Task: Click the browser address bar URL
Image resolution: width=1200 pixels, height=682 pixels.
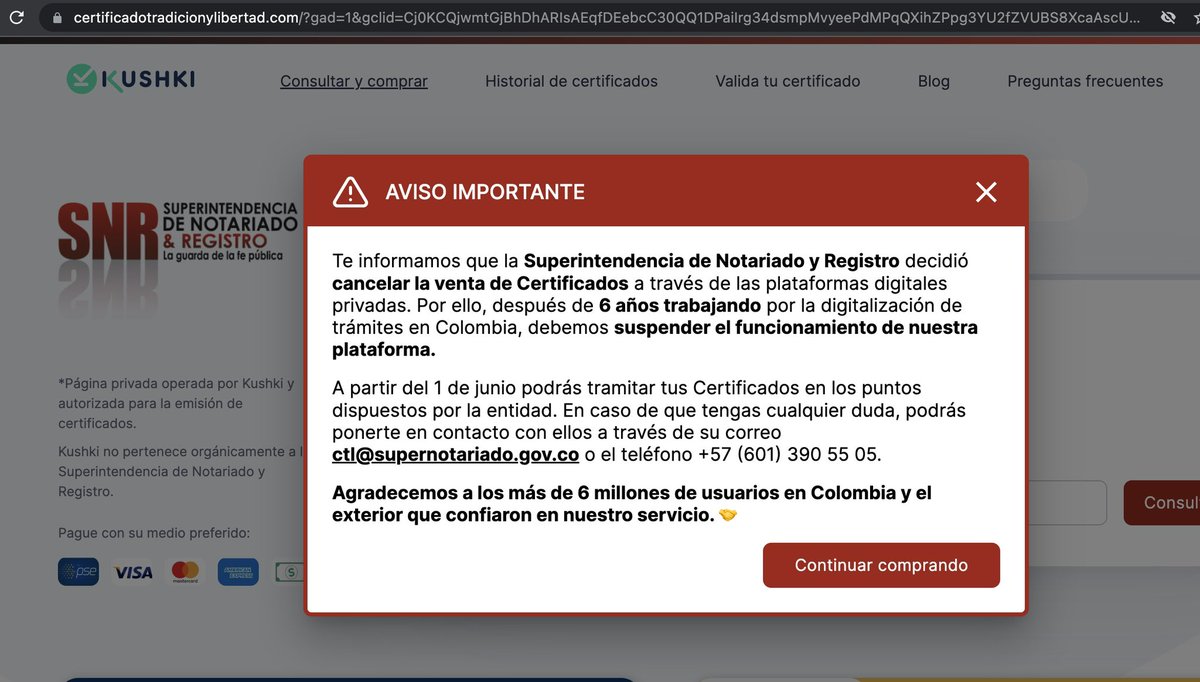Action: point(607,18)
